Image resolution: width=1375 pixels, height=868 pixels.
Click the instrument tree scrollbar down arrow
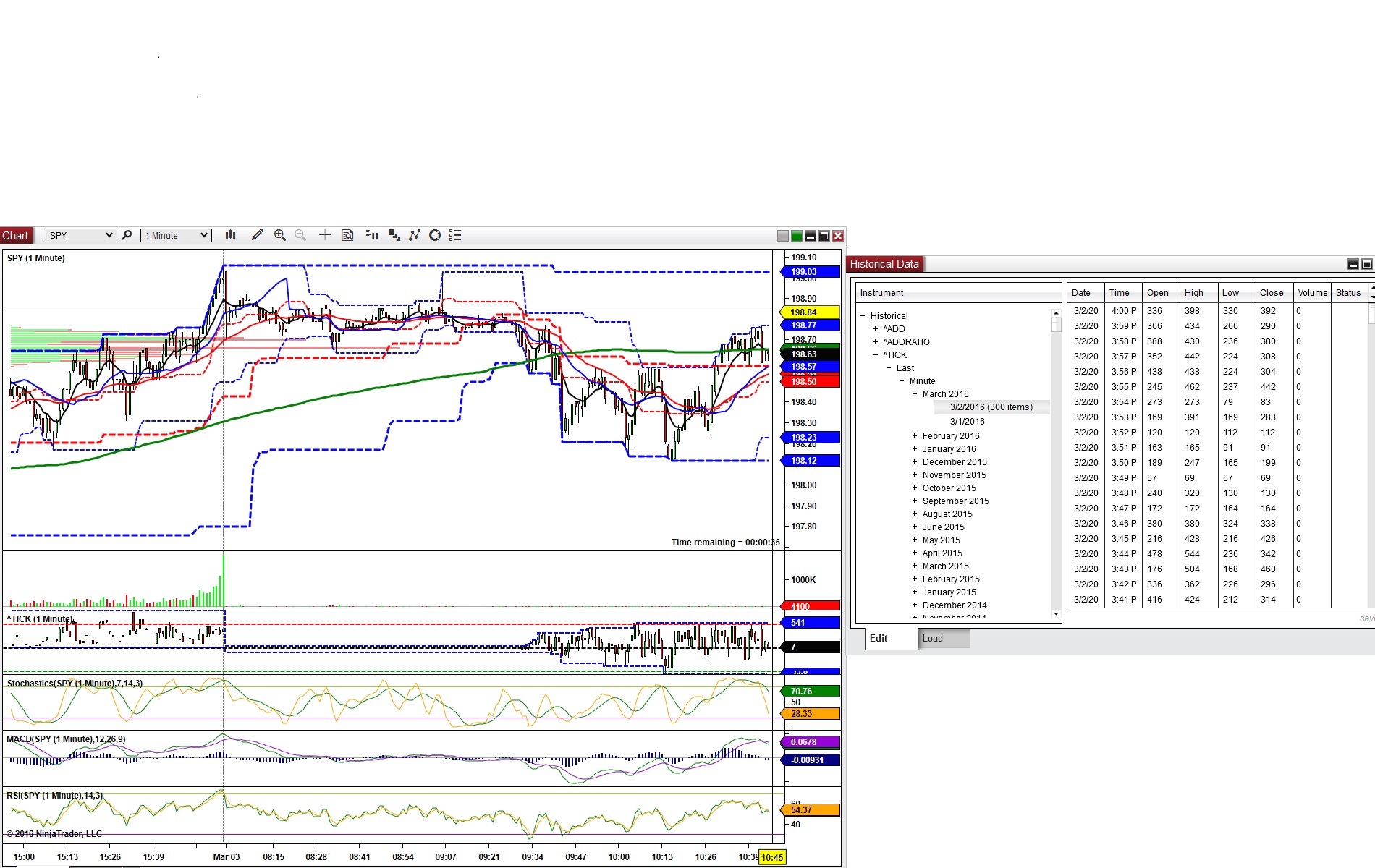click(1056, 614)
